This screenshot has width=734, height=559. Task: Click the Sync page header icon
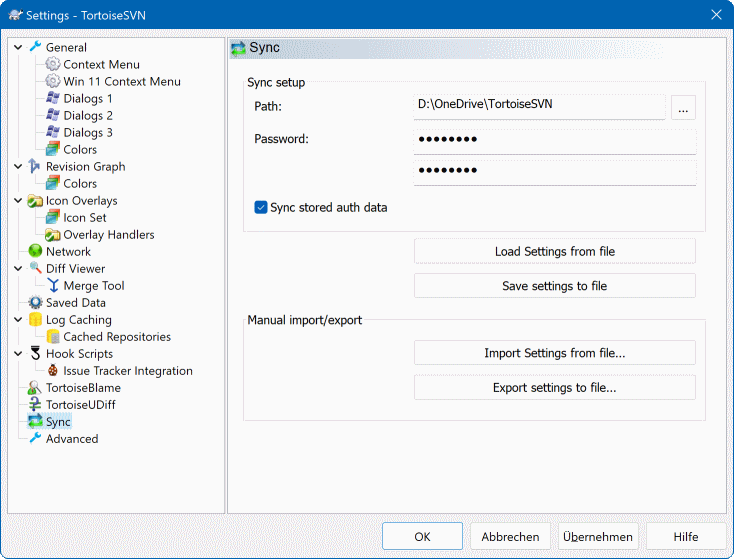tap(238, 48)
